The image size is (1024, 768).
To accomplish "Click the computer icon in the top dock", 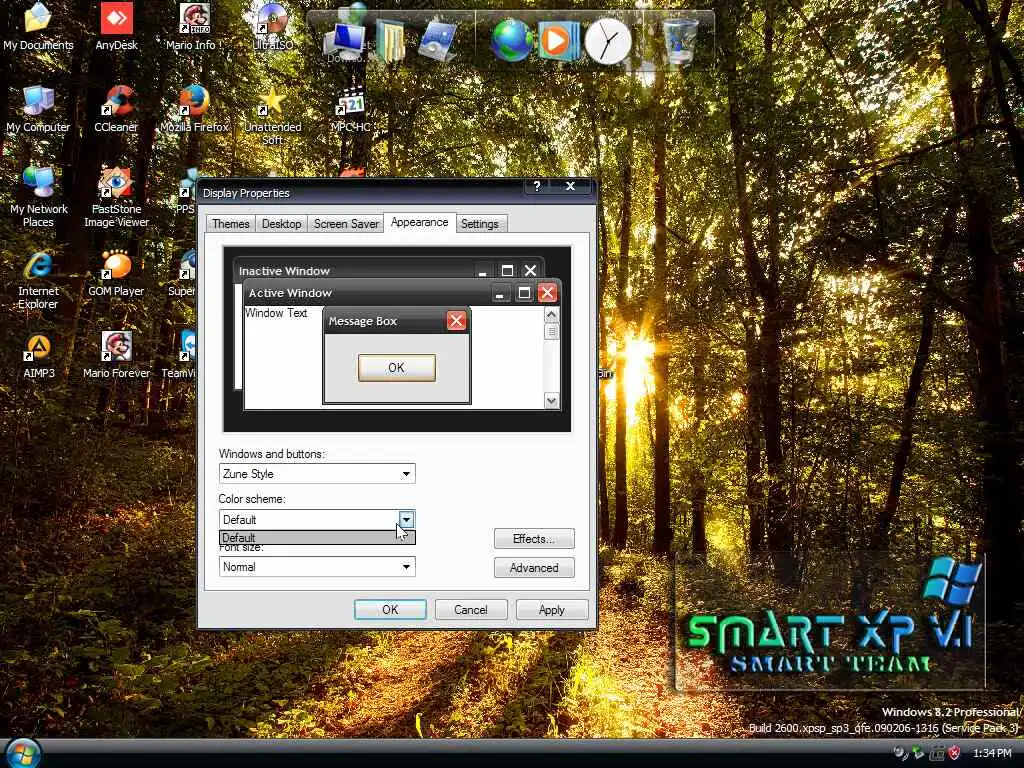I will tap(345, 40).
